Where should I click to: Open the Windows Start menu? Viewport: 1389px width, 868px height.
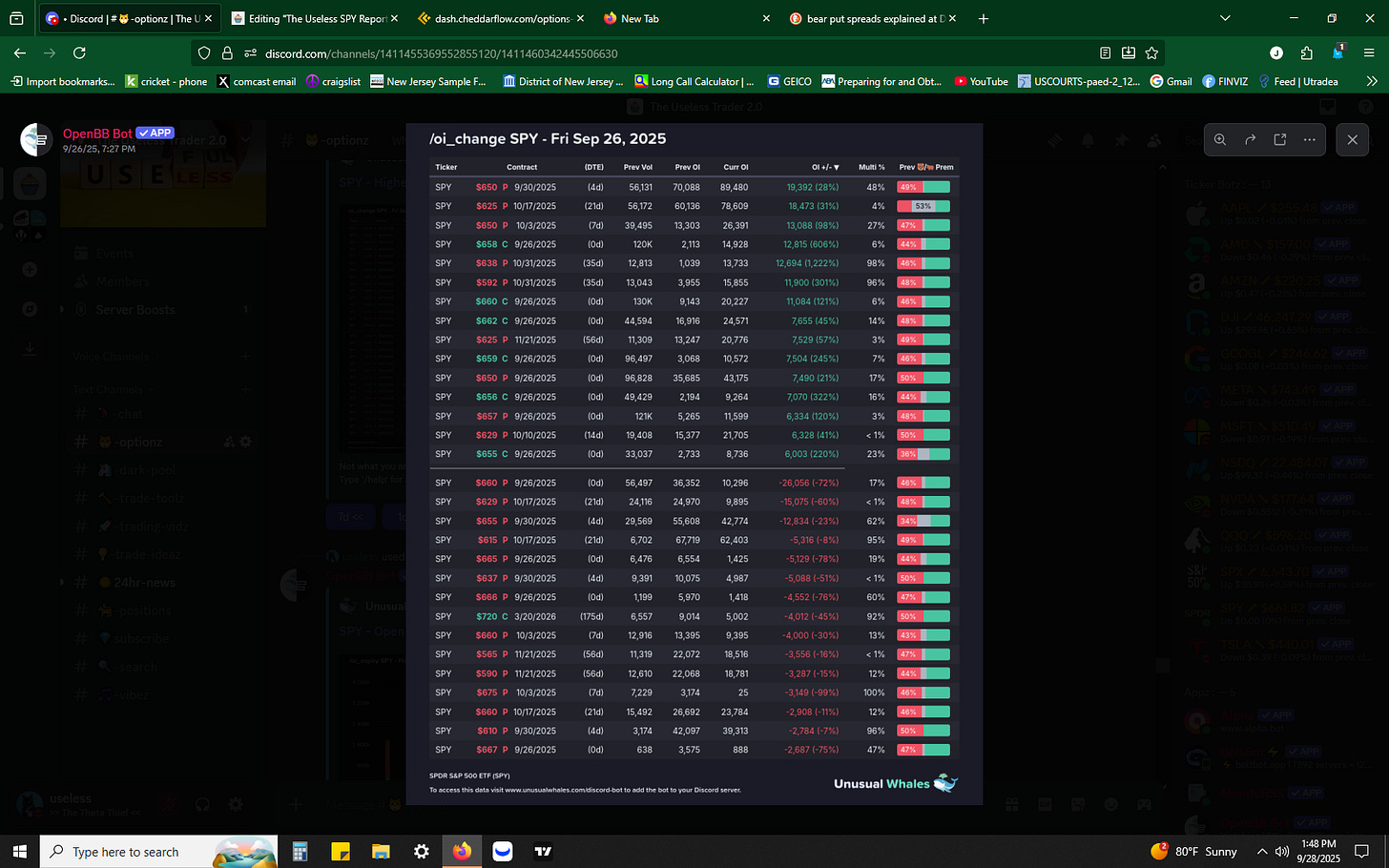(20, 851)
